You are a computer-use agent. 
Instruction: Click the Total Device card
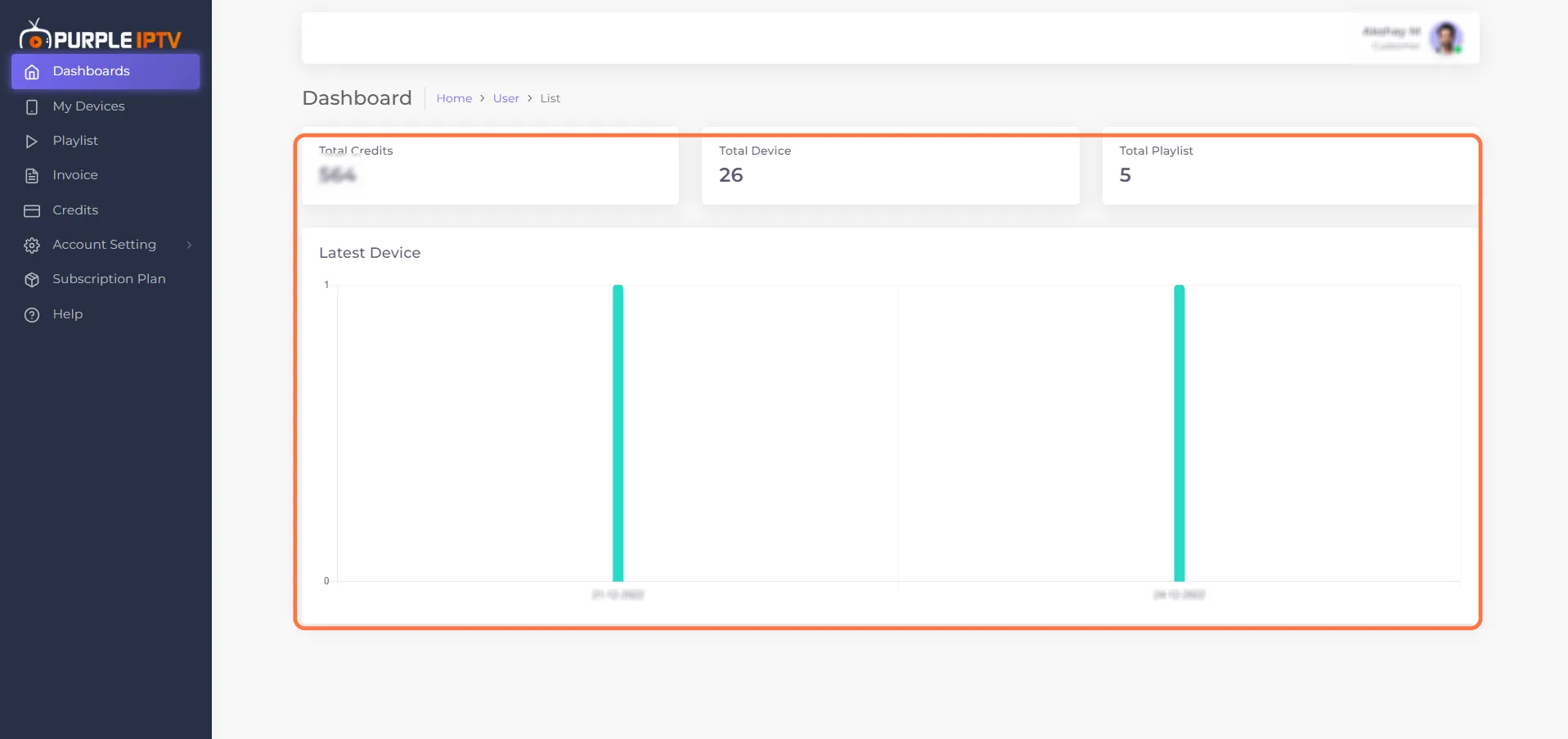[x=891, y=166]
